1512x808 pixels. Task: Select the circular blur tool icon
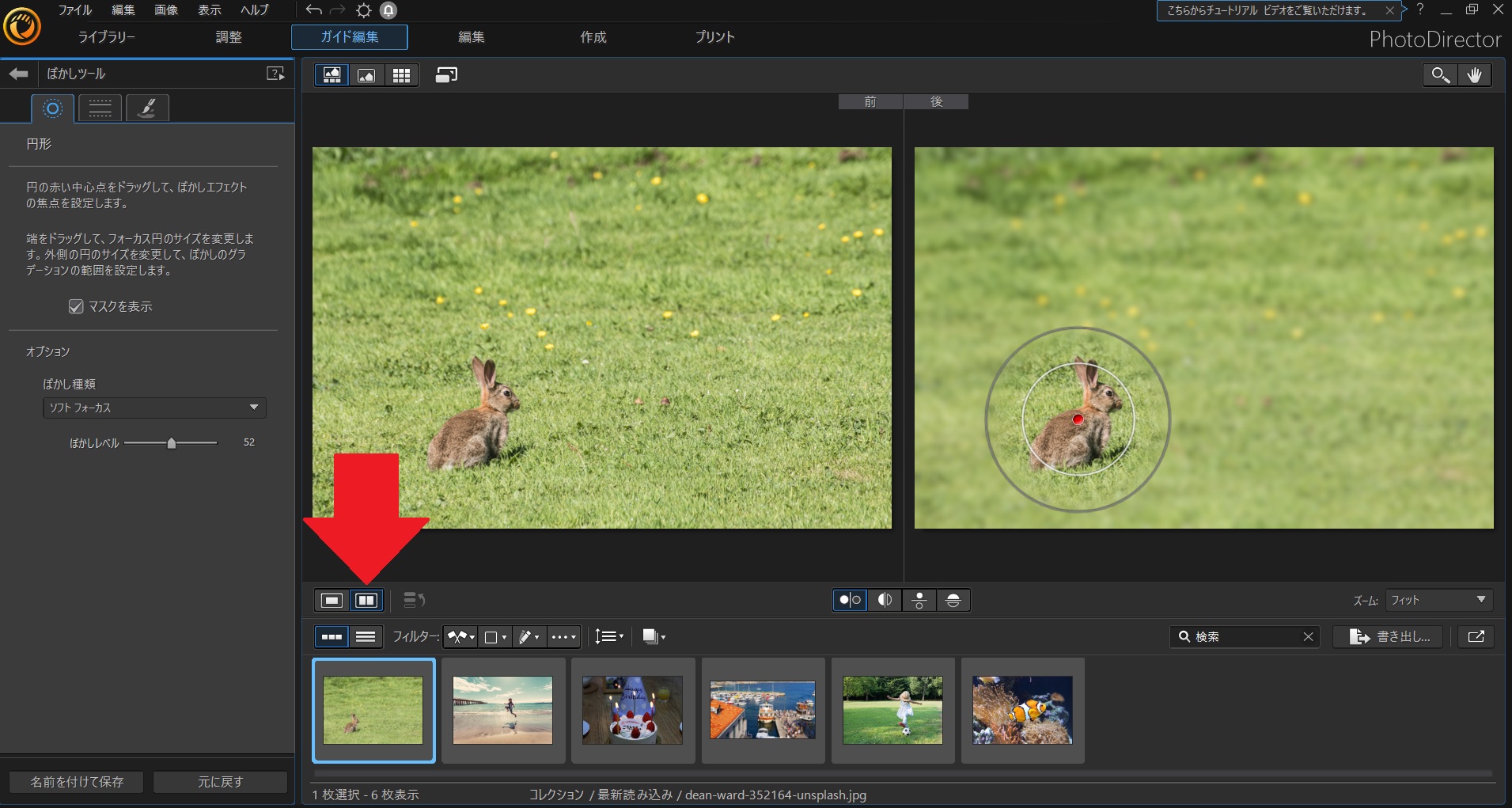(x=52, y=108)
